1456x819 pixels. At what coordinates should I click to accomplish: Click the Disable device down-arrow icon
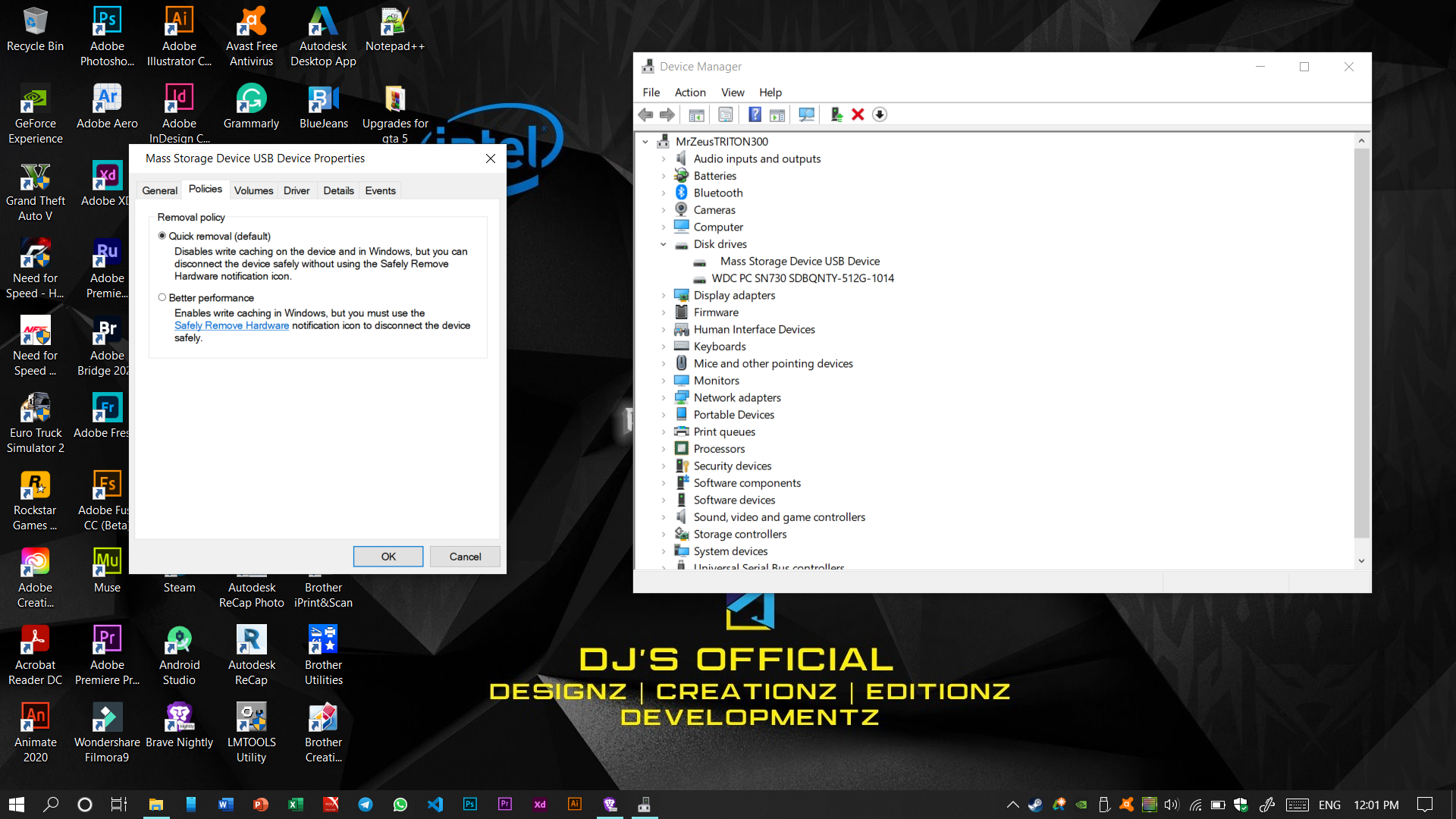(880, 115)
